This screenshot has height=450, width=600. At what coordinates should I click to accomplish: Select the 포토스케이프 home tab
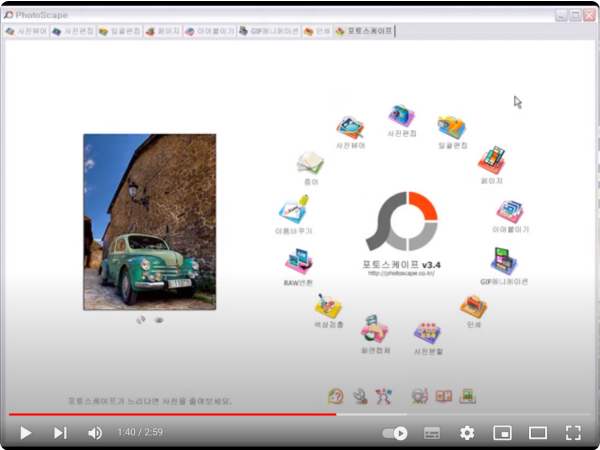364,31
